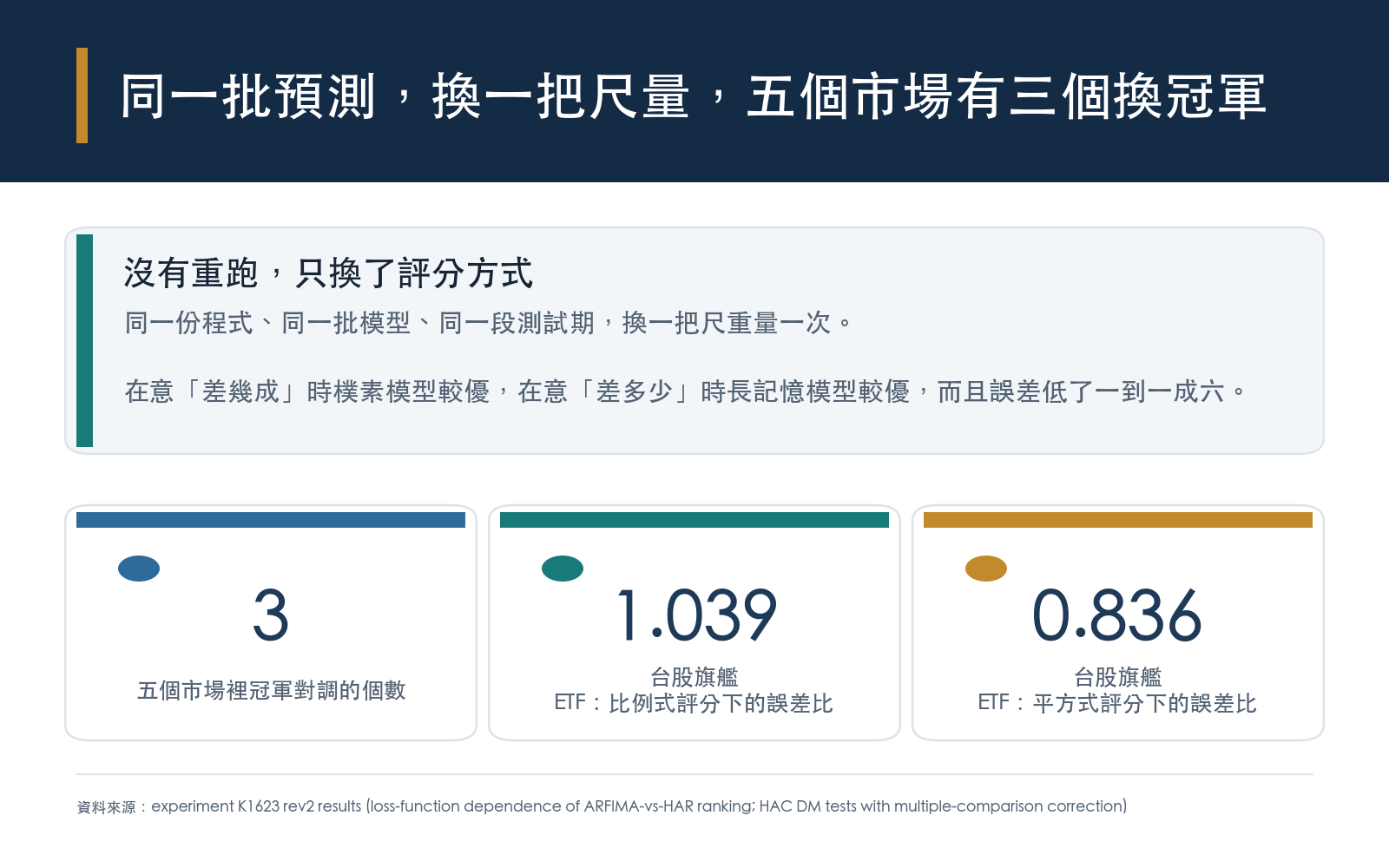Image resolution: width=1389 pixels, height=868 pixels.
Task: Click the 台股旗艦 label above the 平方式 caption
Action: (1118, 676)
